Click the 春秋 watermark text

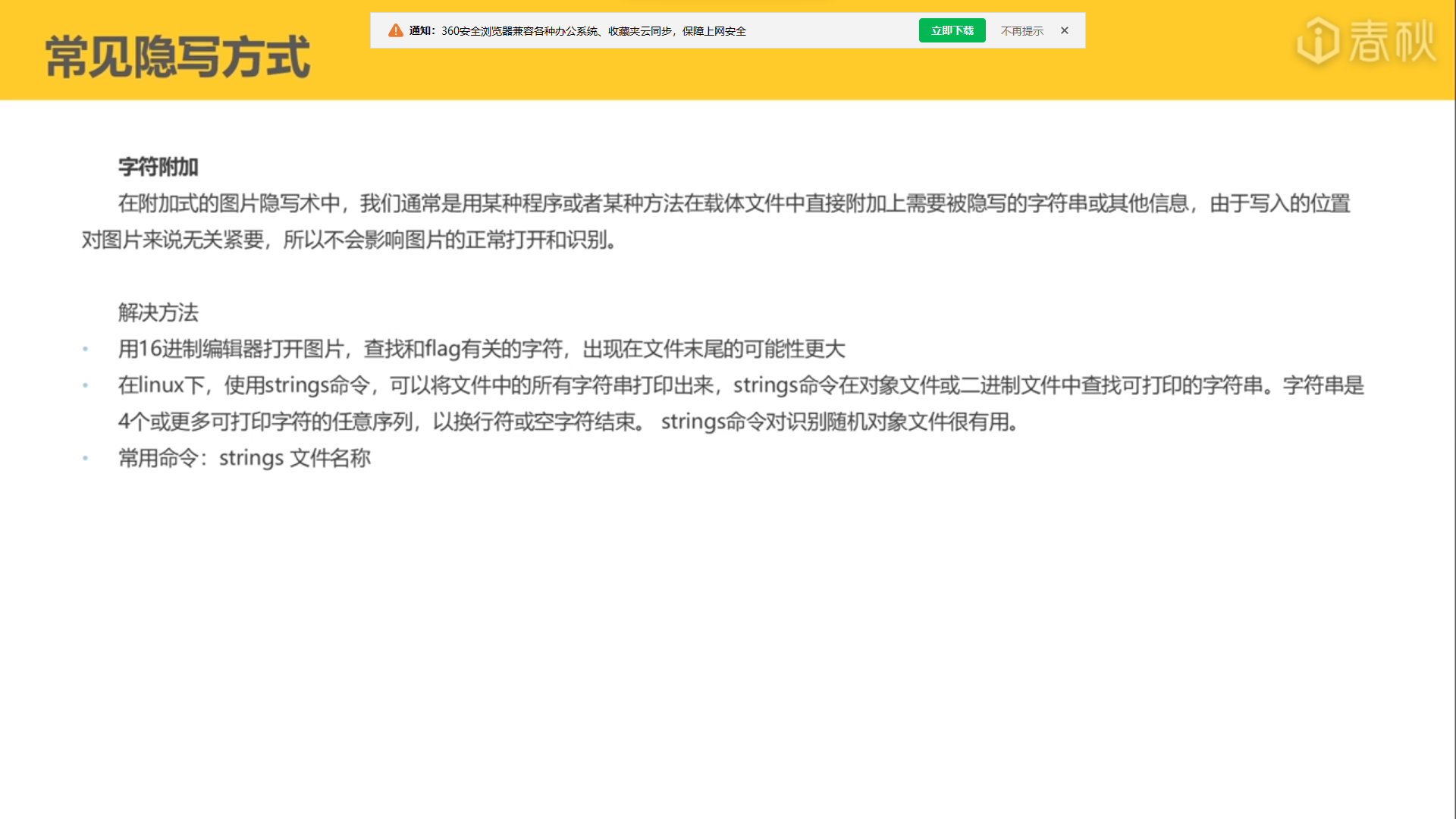(x=1392, y=41)
